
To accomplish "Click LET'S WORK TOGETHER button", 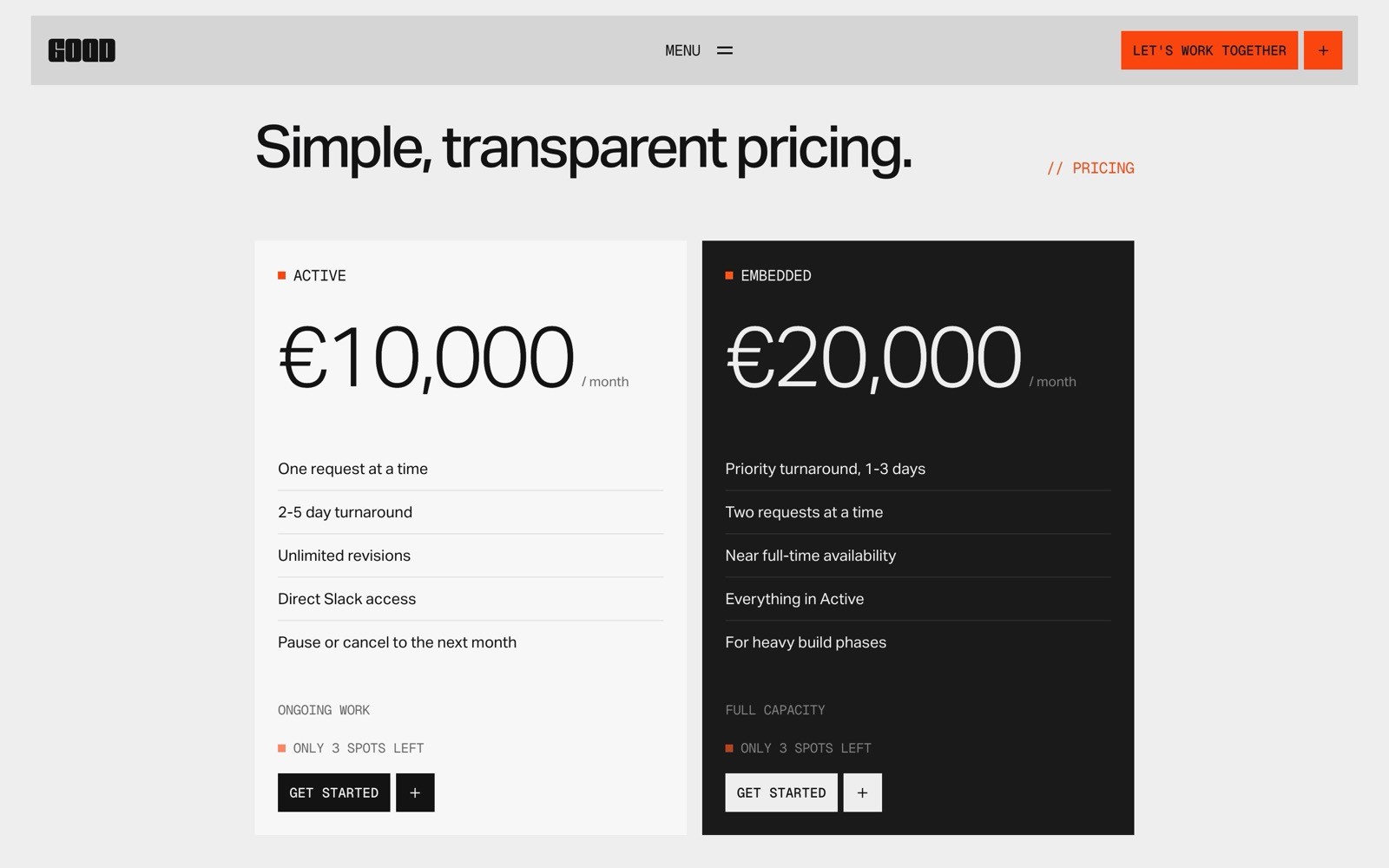I will 1208,49.
